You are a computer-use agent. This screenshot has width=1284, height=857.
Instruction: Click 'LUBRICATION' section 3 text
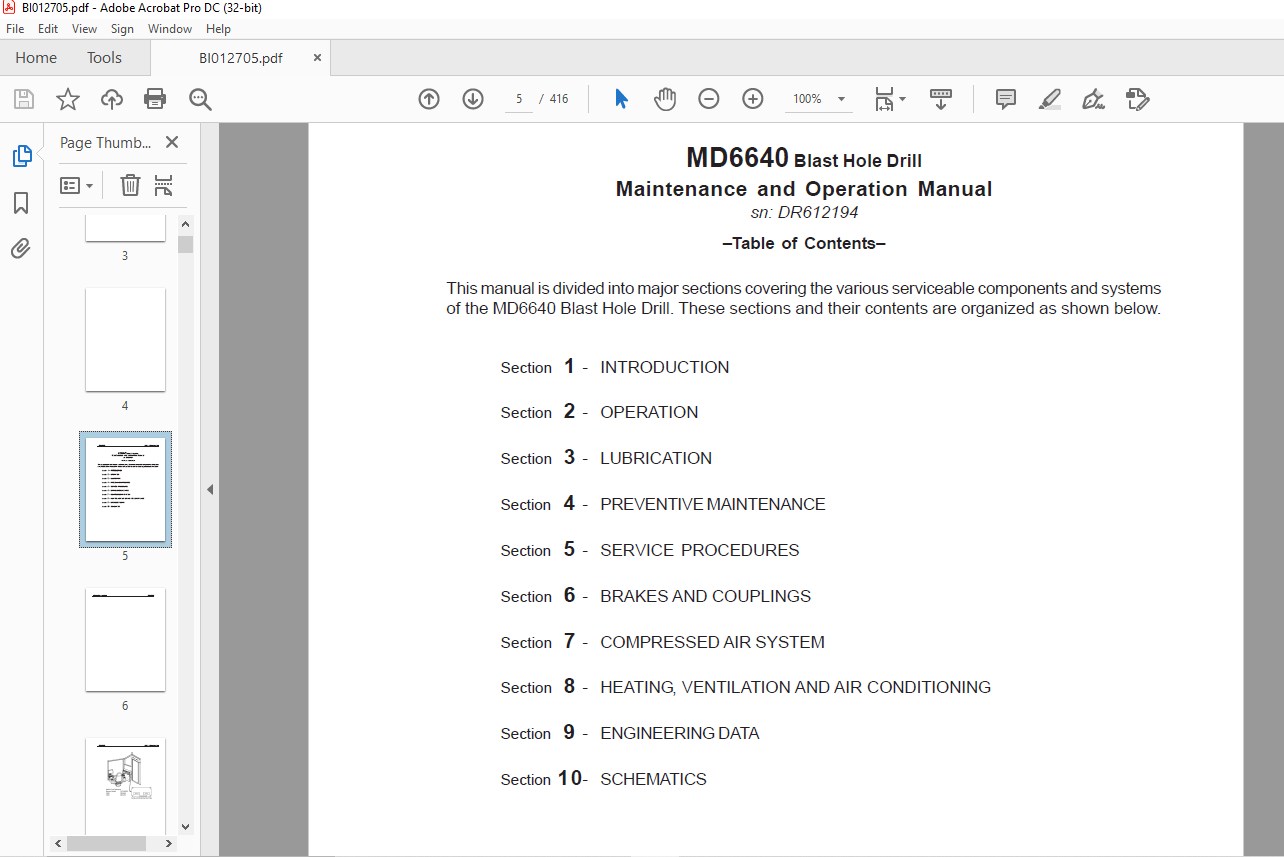tap(656, 458)
